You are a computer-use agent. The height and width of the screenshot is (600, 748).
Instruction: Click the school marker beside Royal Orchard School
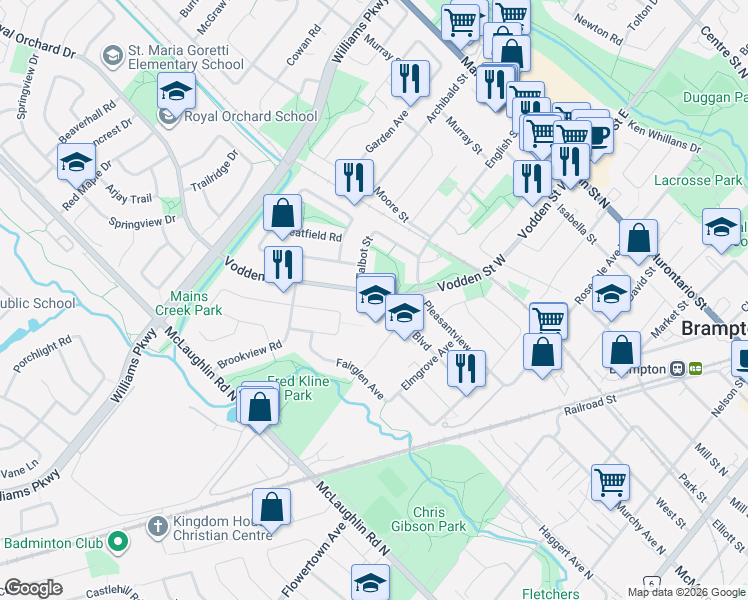coord(177,94)
